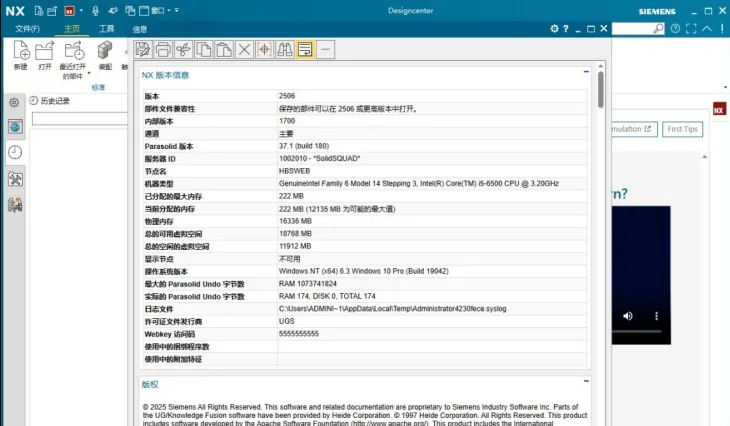
Task: Click the minus icon in information toolbar
Action: click(326, 49)
